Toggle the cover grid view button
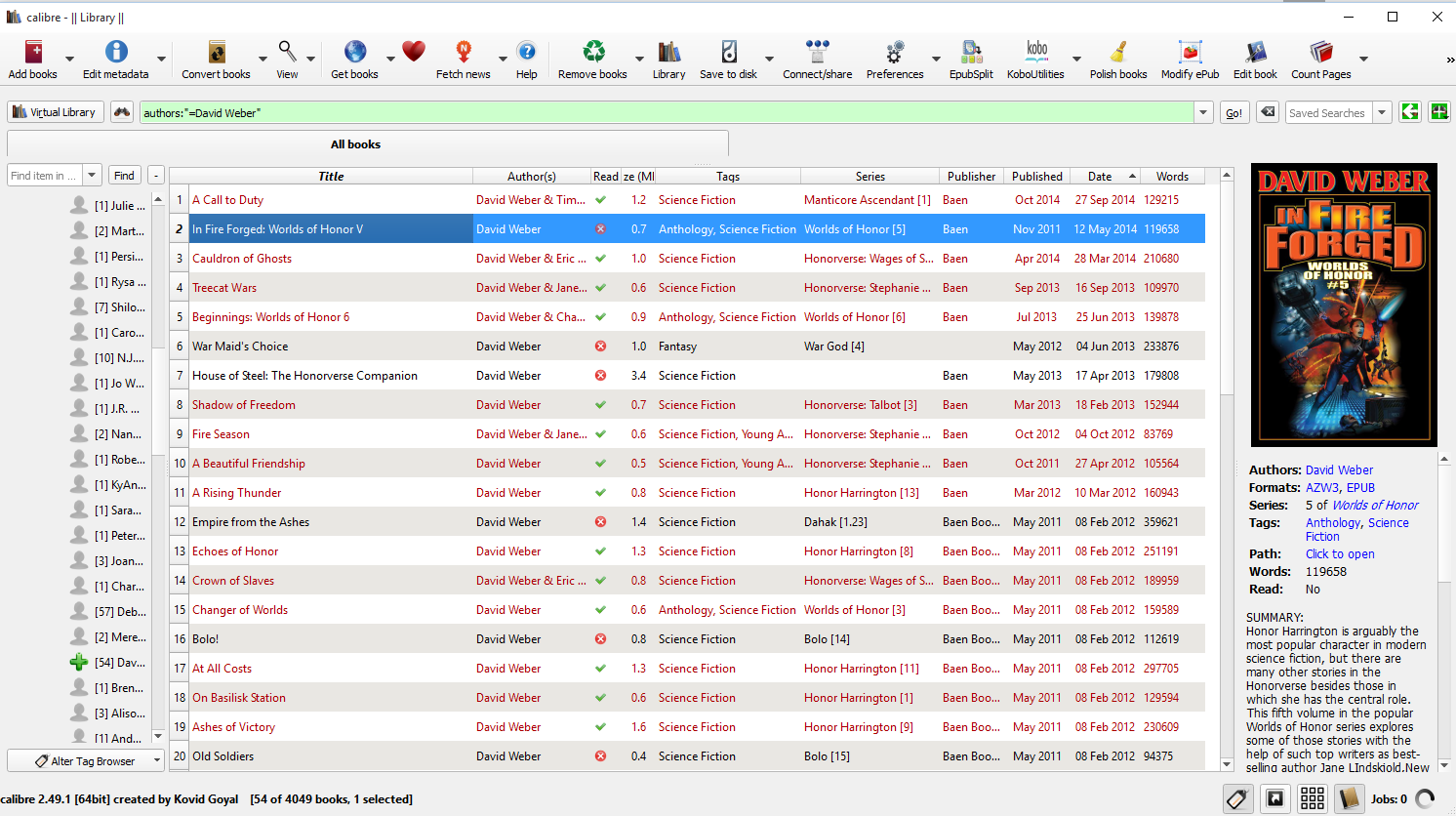Image resolution: width=1456 pixels, height=816 pixels. tap(1313, 799)
